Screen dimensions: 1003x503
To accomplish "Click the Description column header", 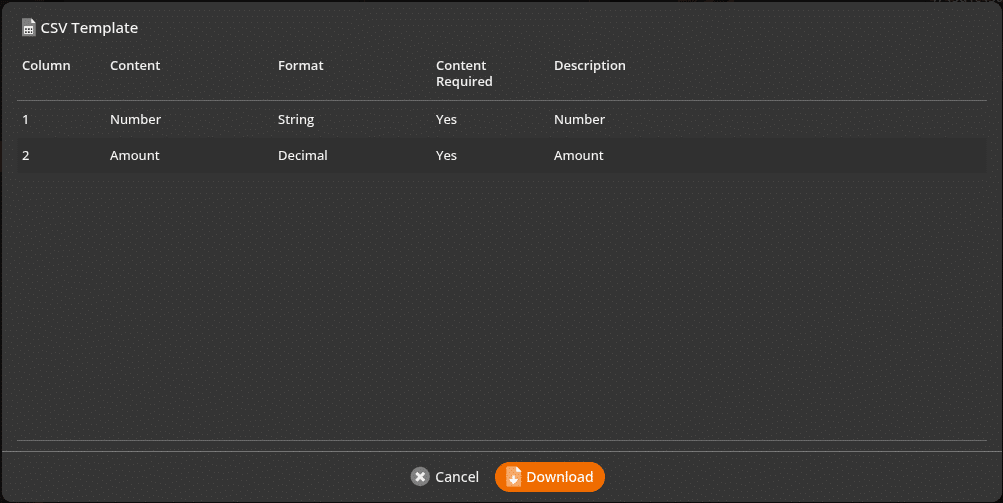I will [590, 65].
